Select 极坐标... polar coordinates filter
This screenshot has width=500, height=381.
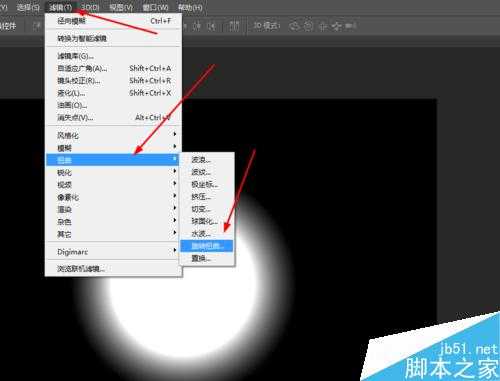207,184
